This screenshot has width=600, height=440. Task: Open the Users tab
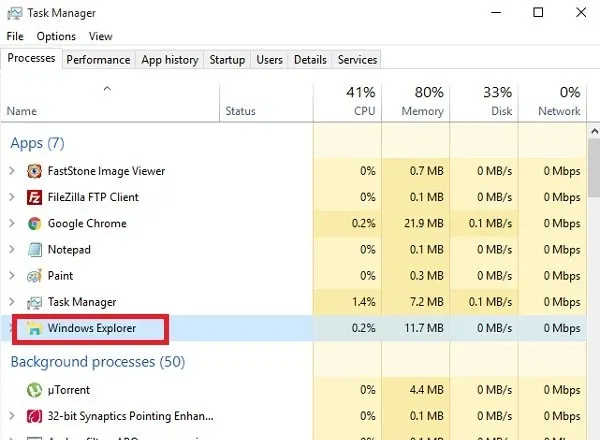tap(269, 60)
